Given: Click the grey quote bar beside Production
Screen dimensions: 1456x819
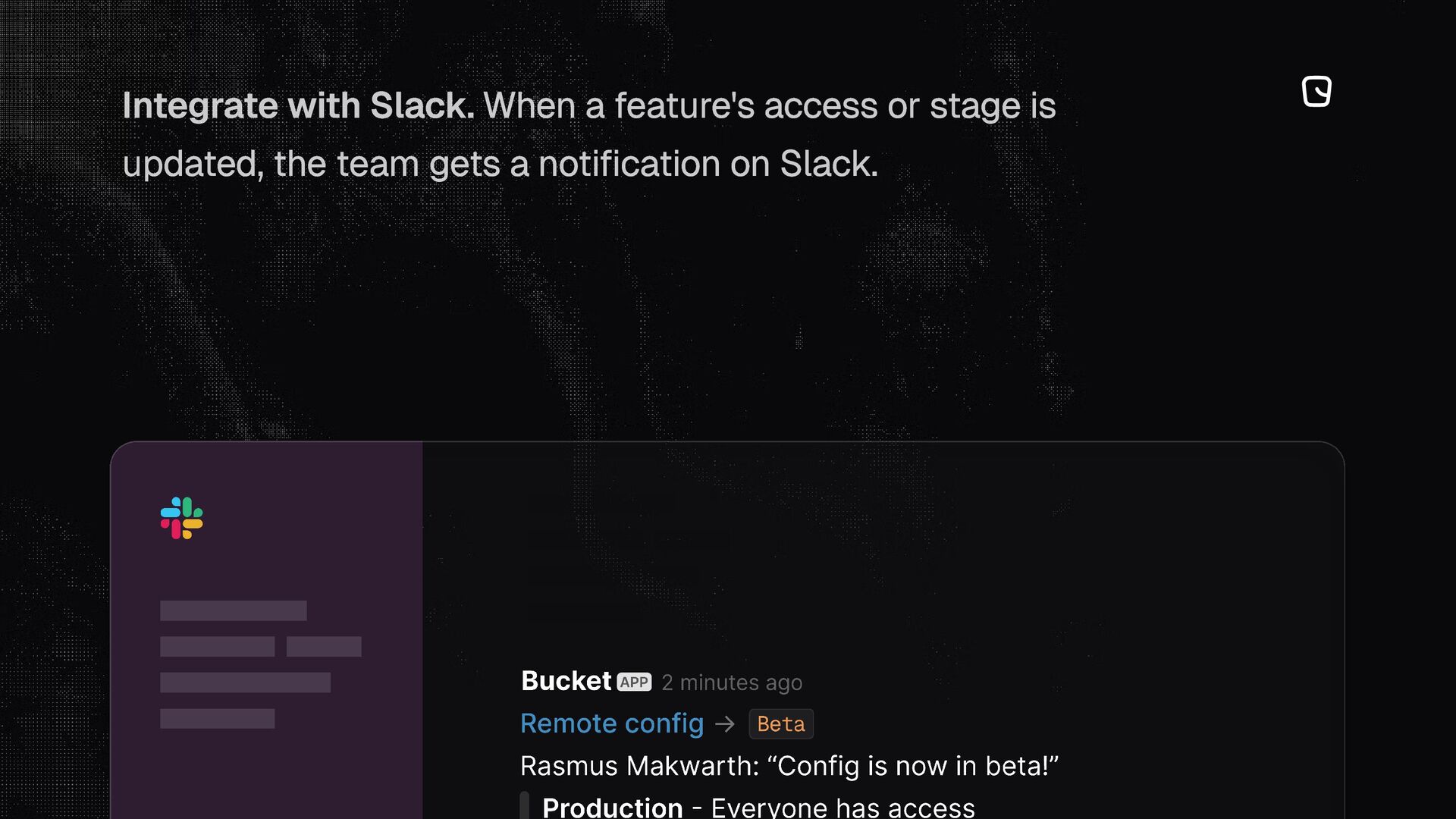Looking at the screenshot, I should [x=524, y=805].
